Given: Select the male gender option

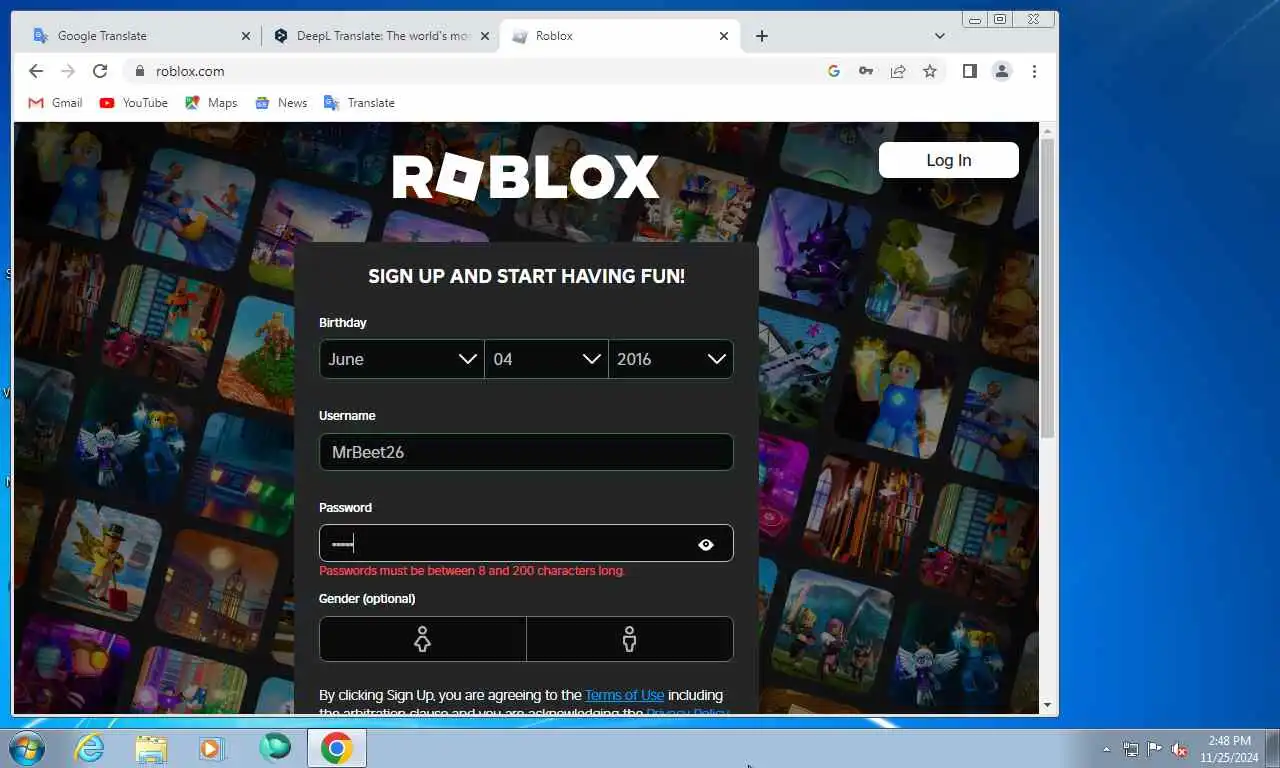Looking at the screenshot, I should pos(630,639).
